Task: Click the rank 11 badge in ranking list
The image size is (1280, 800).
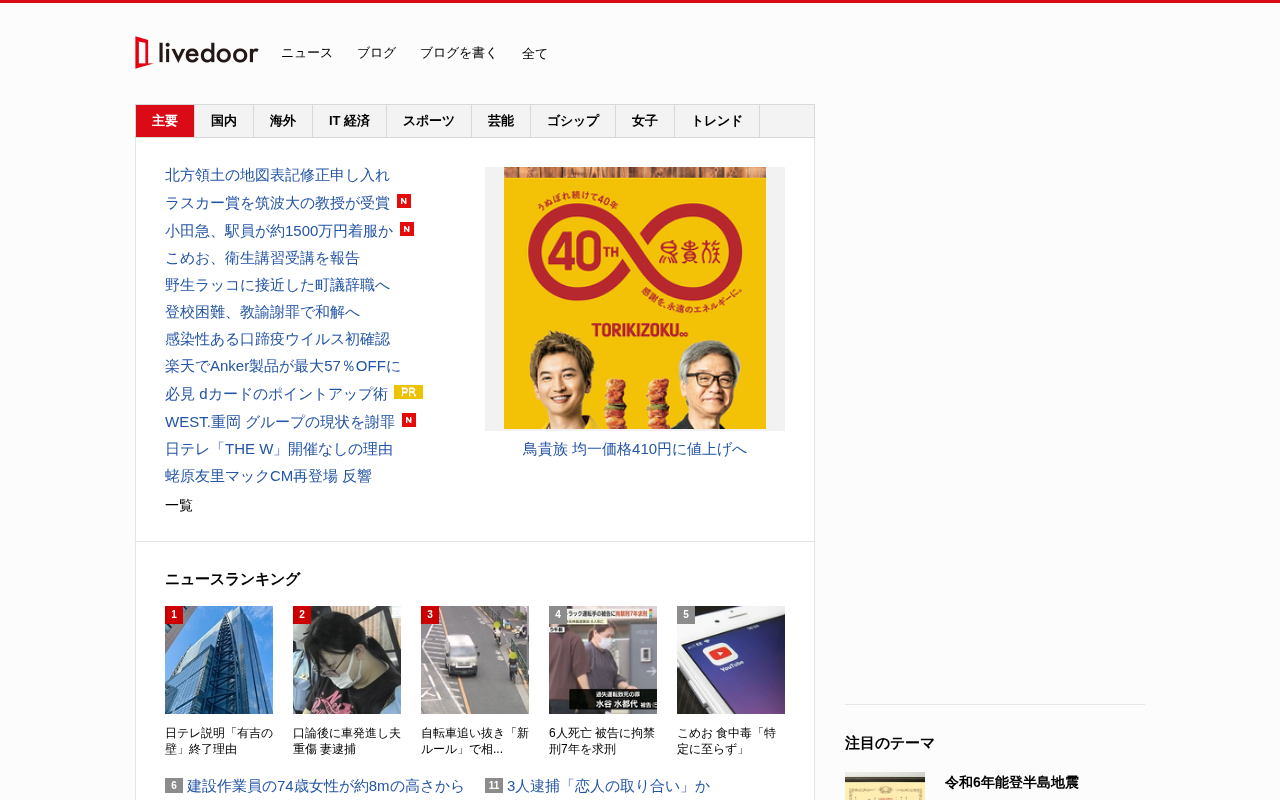Action: 494,785
